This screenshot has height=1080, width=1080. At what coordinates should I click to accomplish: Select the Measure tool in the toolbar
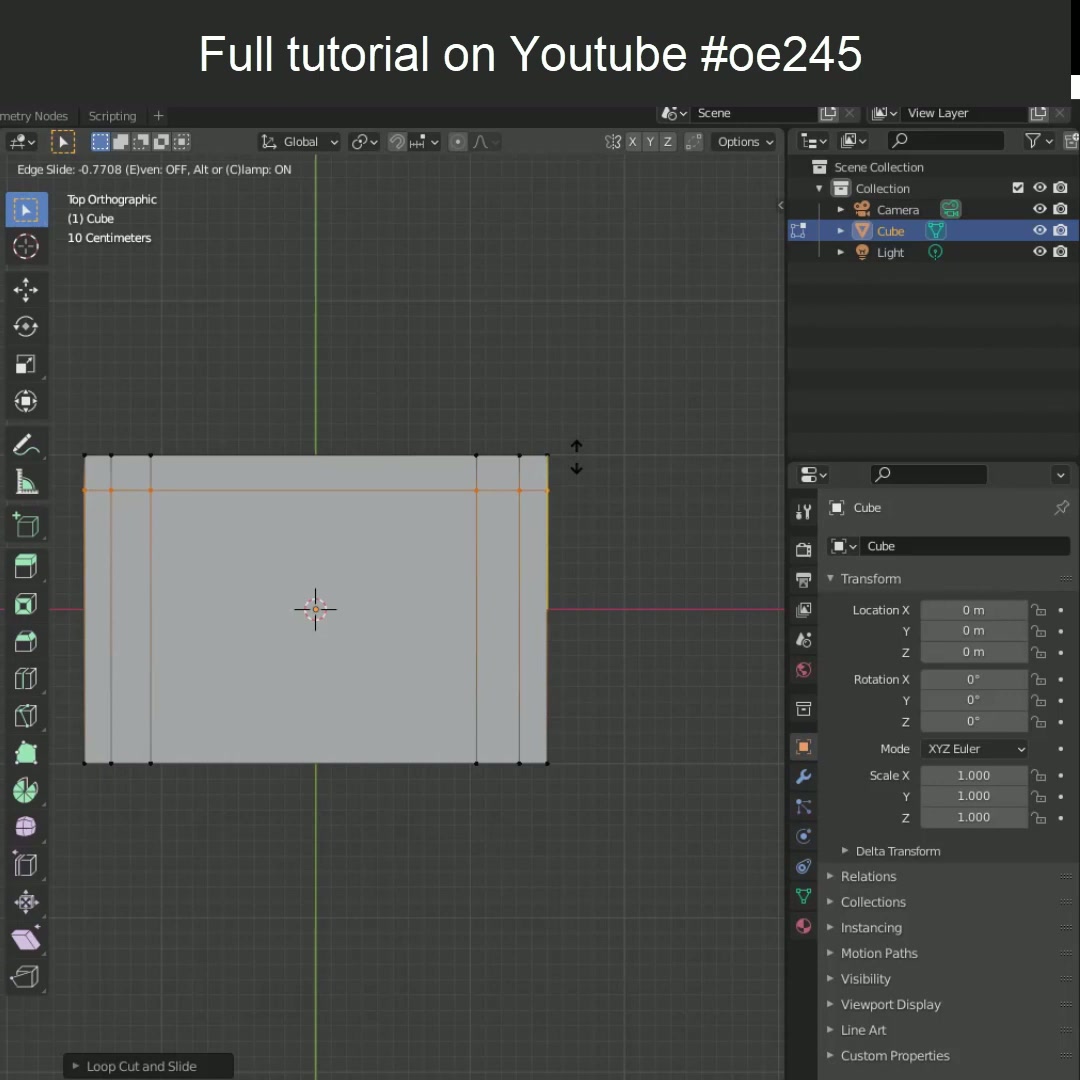pos(27,481)
